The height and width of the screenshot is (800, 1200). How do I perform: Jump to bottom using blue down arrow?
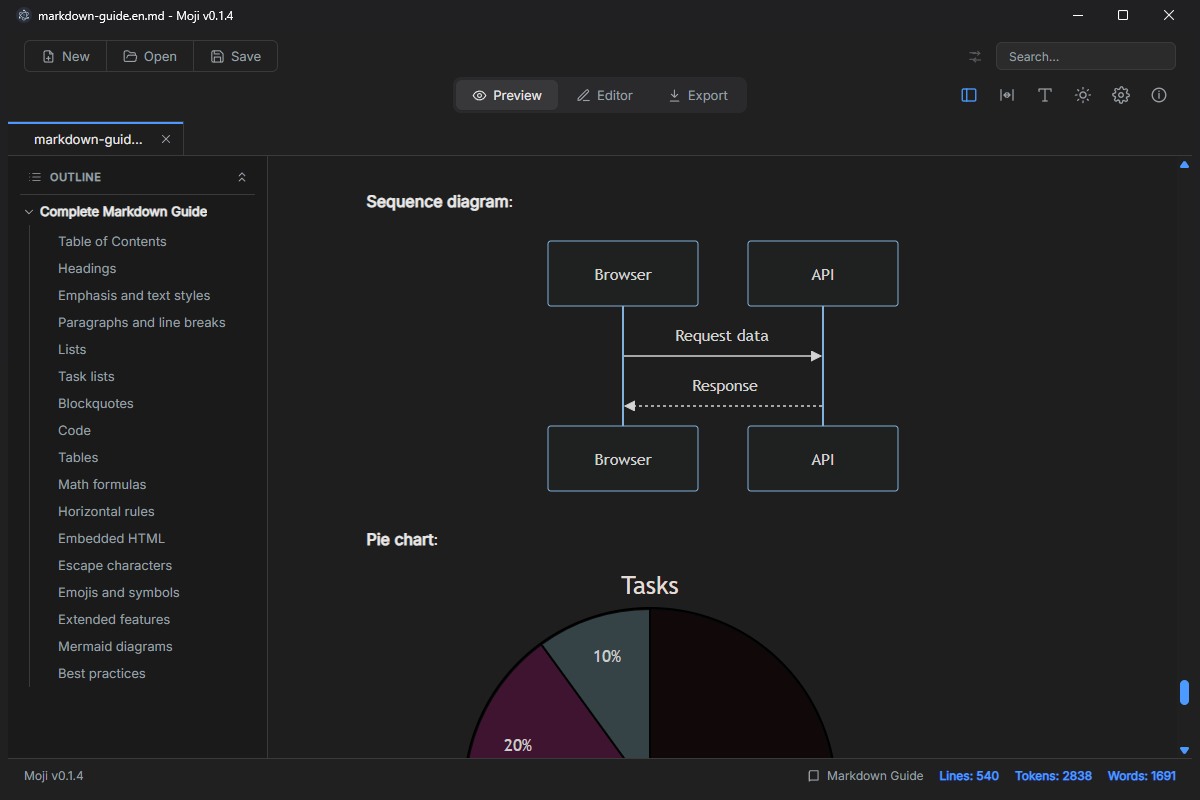(1185, 750)
